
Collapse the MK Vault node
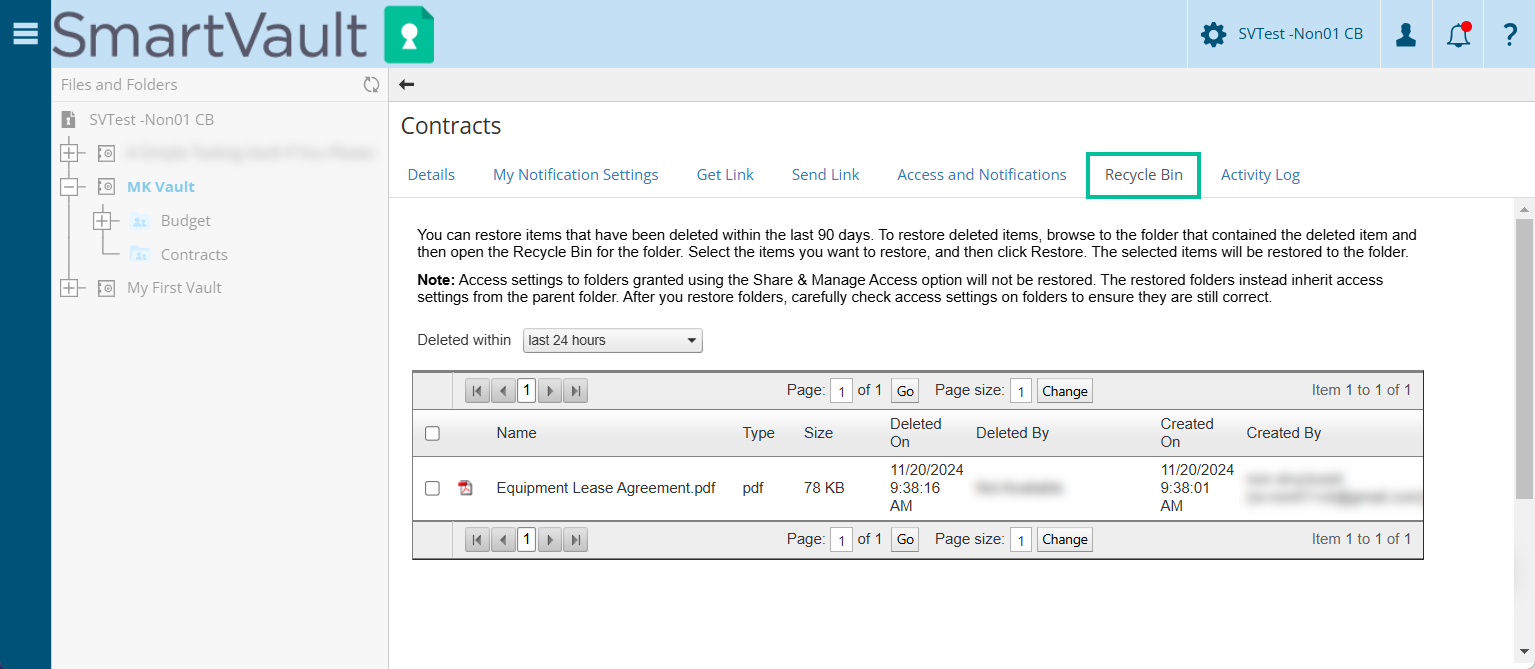pyautogui.click(x=69, y=187)
